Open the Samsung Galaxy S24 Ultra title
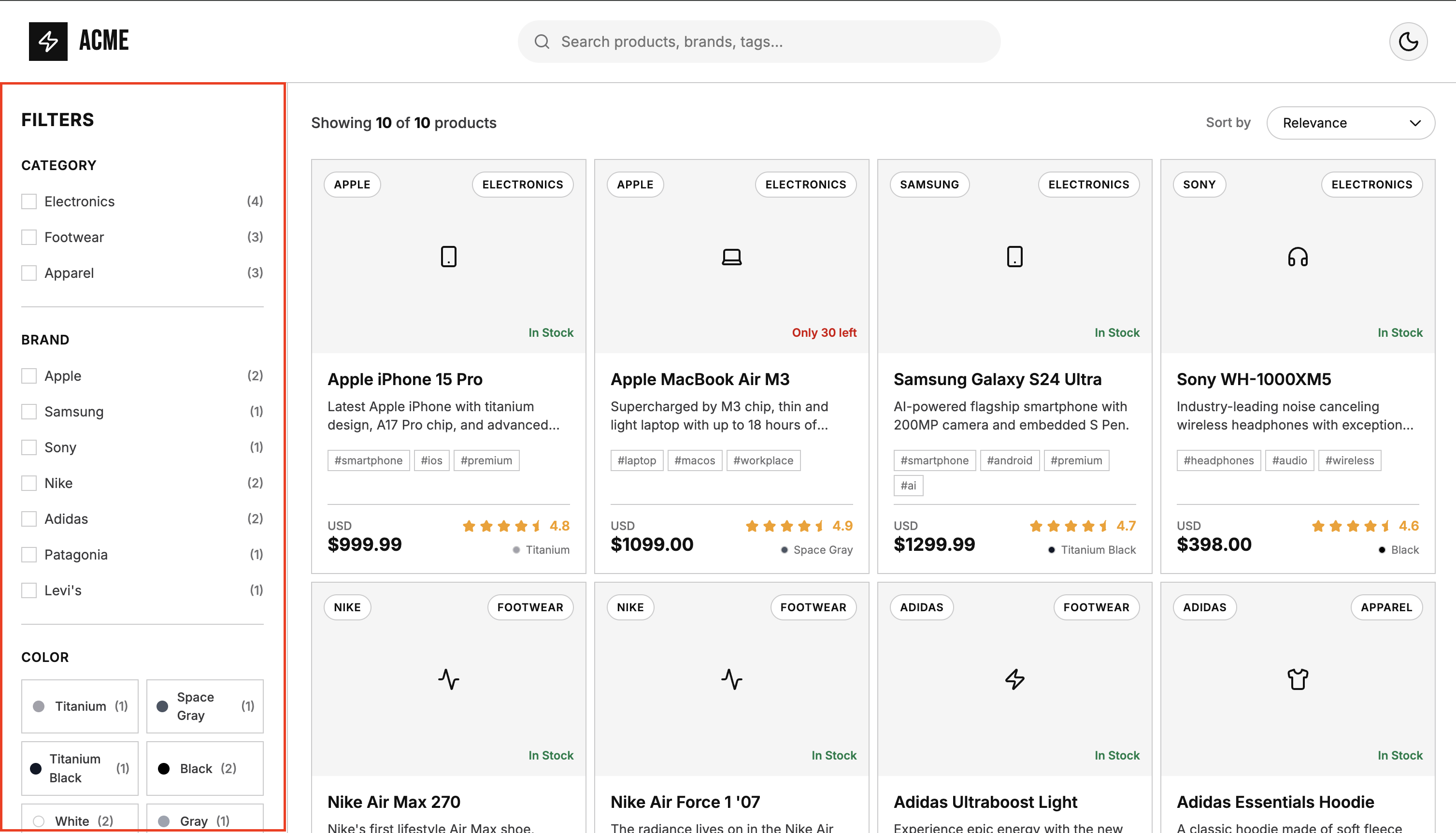 pos(998,379)
